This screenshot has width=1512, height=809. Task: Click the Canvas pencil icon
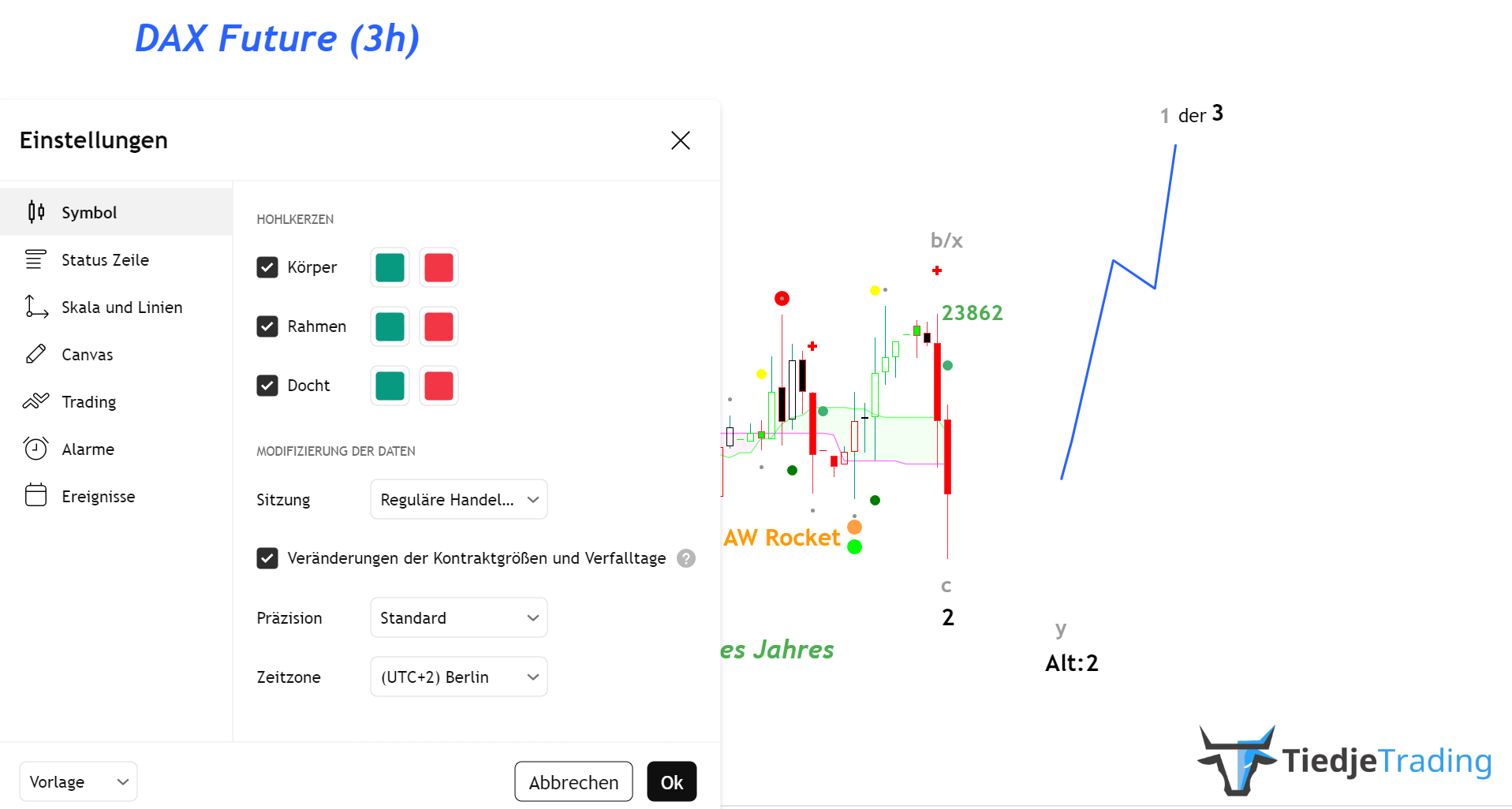36,354
